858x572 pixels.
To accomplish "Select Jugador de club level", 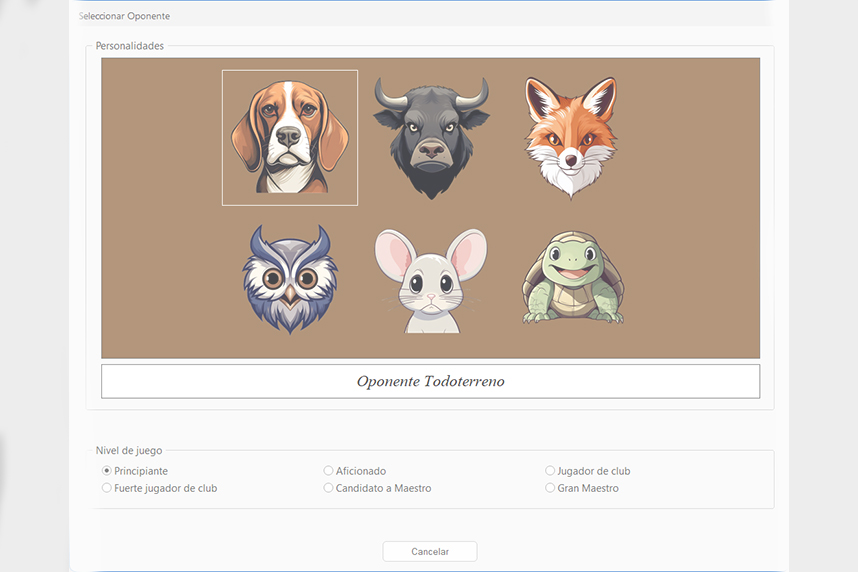I will (x=550, y=471).
